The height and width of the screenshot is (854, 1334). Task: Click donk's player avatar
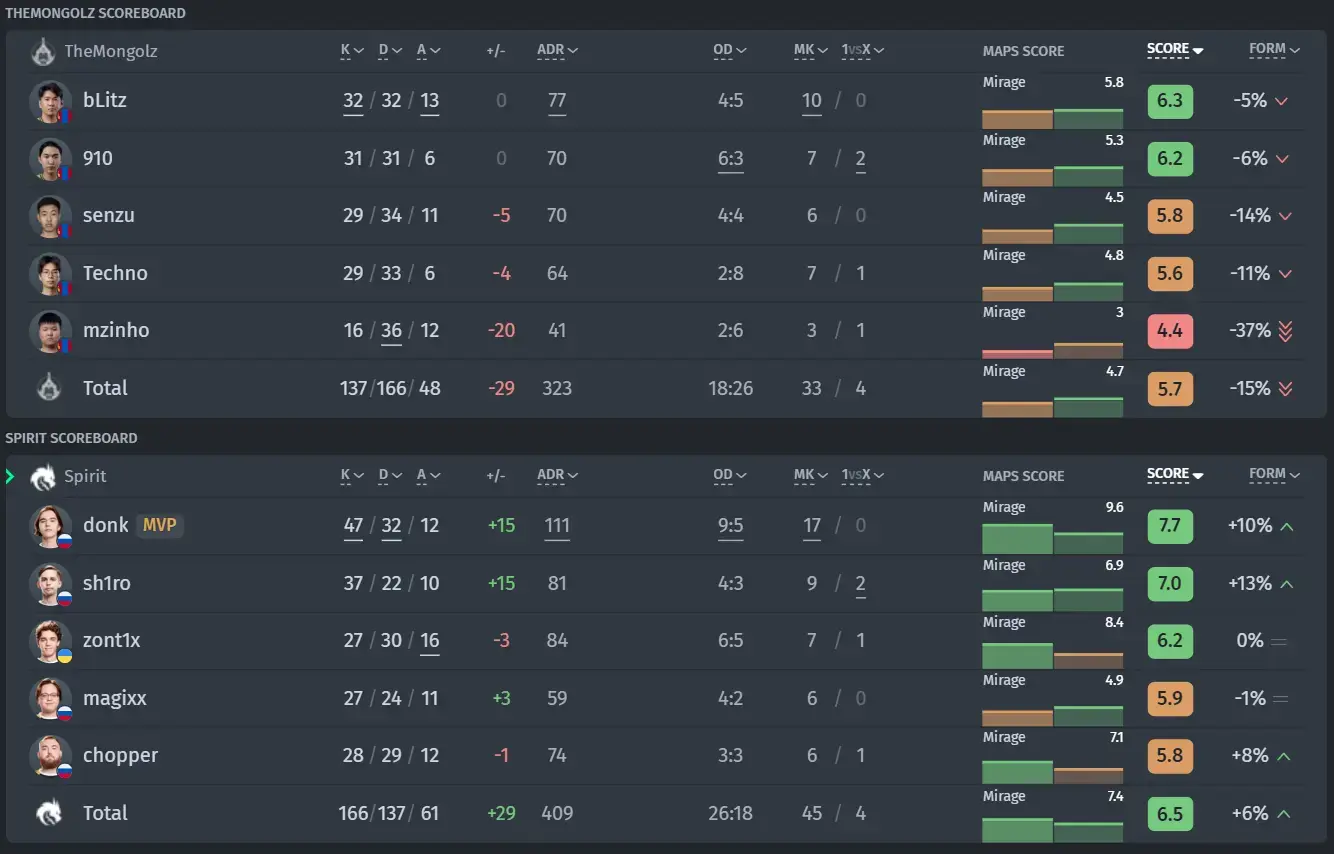point(50,526)
